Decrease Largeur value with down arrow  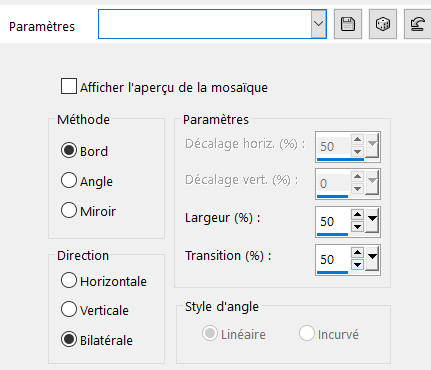tap(357, 227)
